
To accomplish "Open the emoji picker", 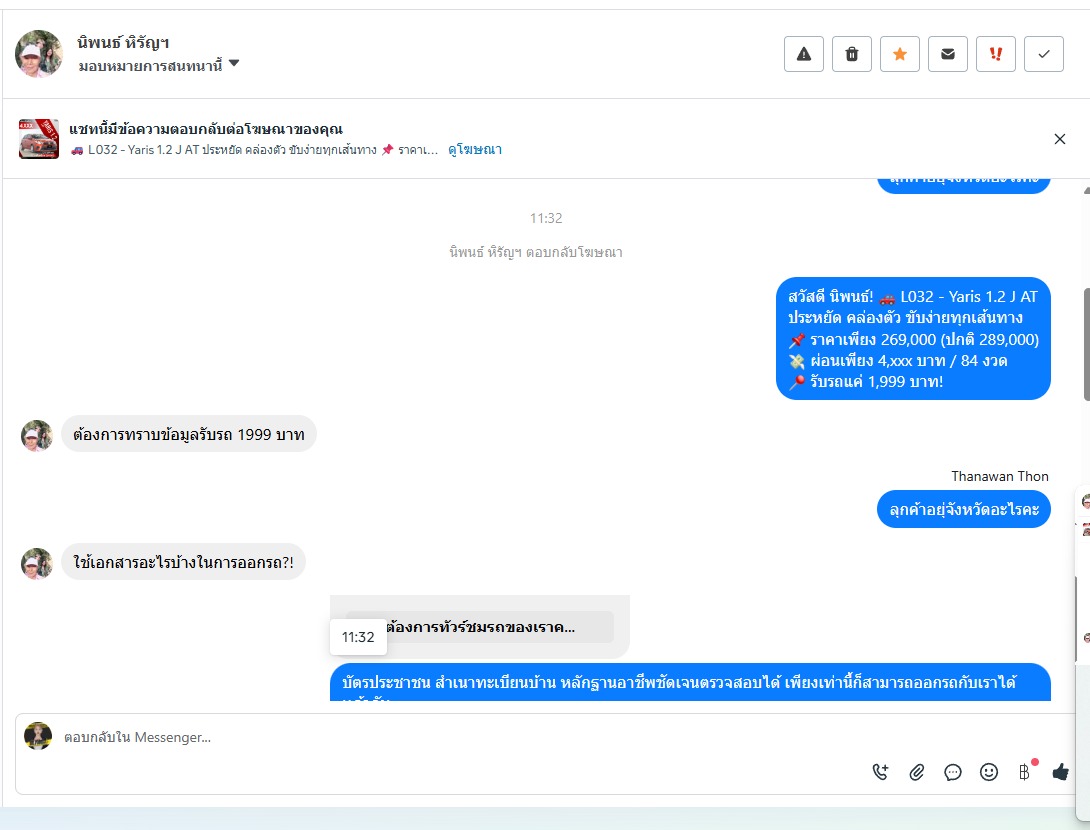I will (989, 772).
